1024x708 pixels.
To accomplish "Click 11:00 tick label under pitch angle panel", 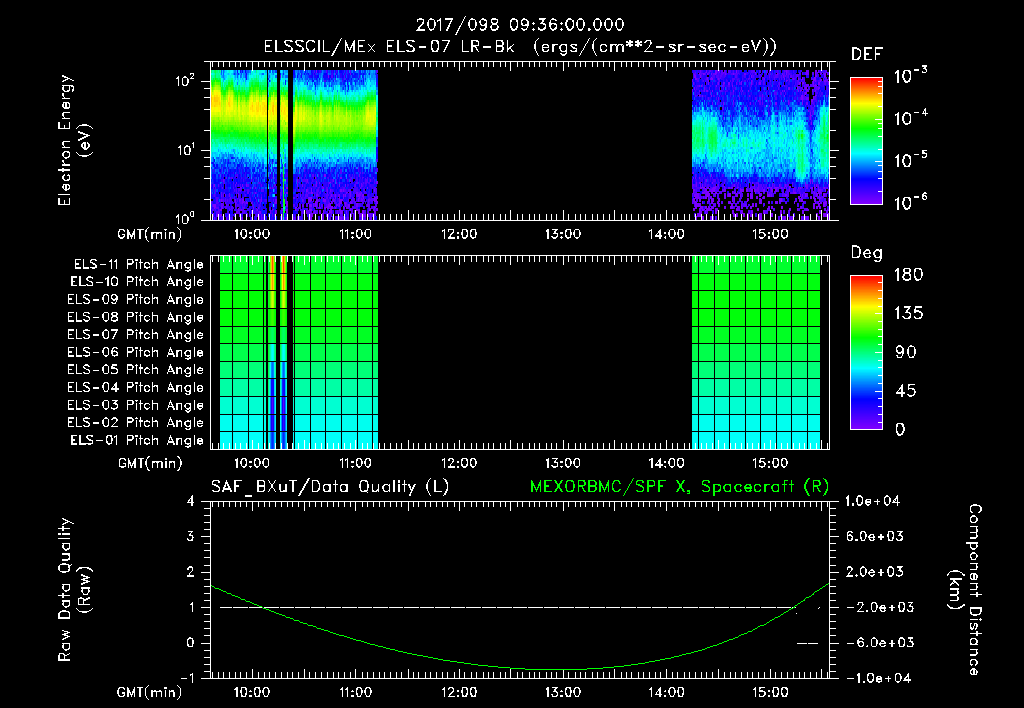I will [355, 463].
